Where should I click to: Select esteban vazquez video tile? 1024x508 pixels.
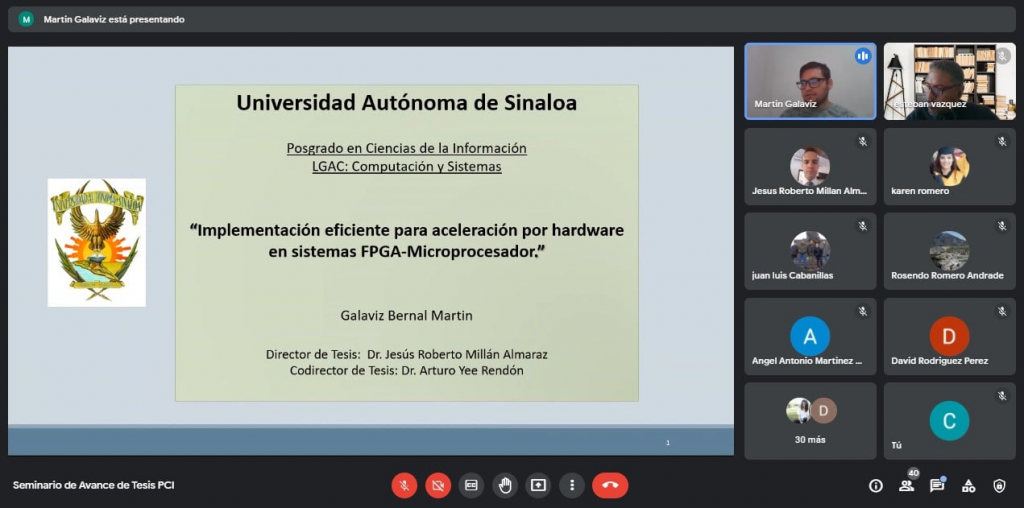(950, 82)
